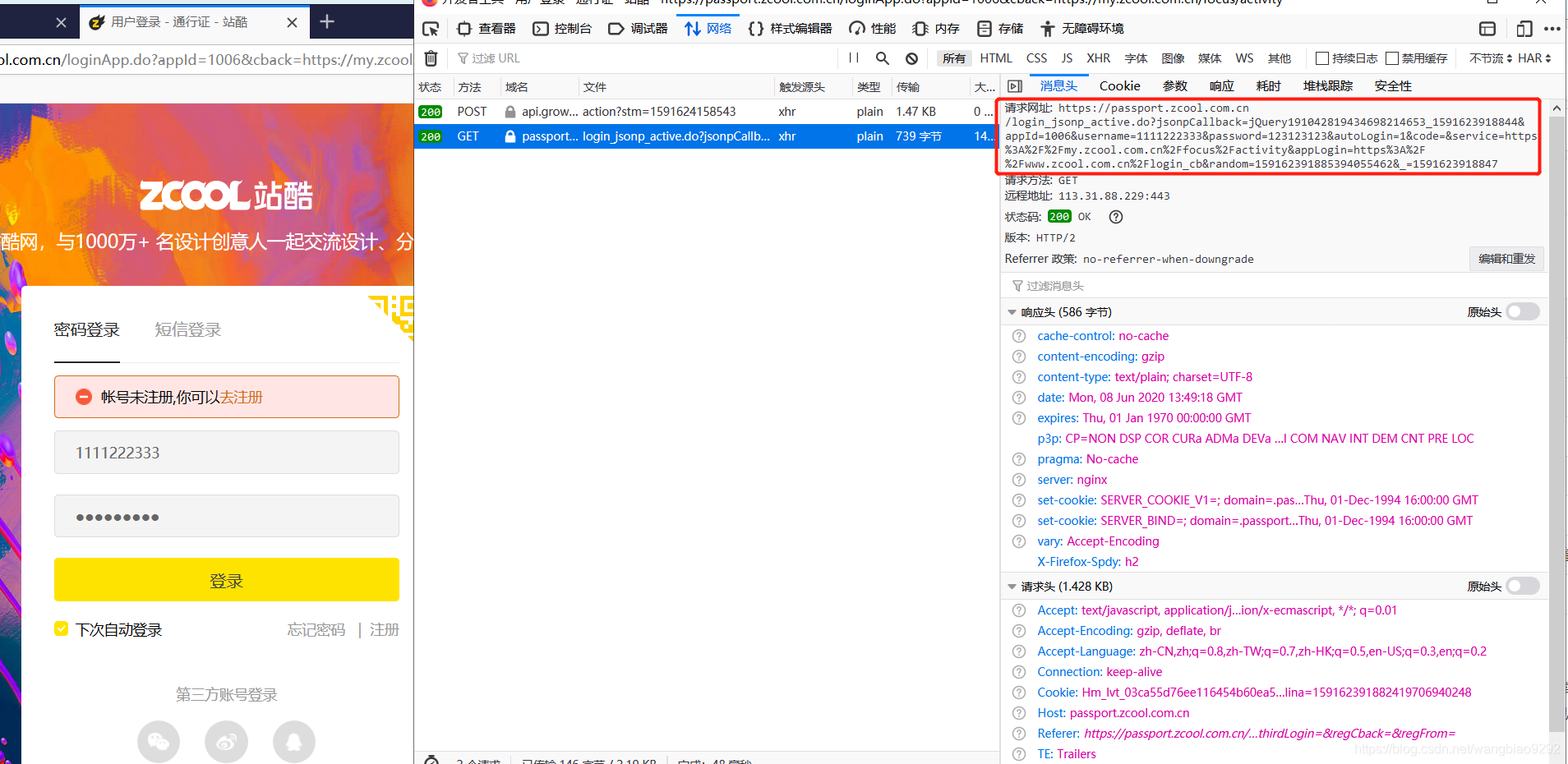
Task: Open the Console (控制台) panel
Action: tap(562, 29)
